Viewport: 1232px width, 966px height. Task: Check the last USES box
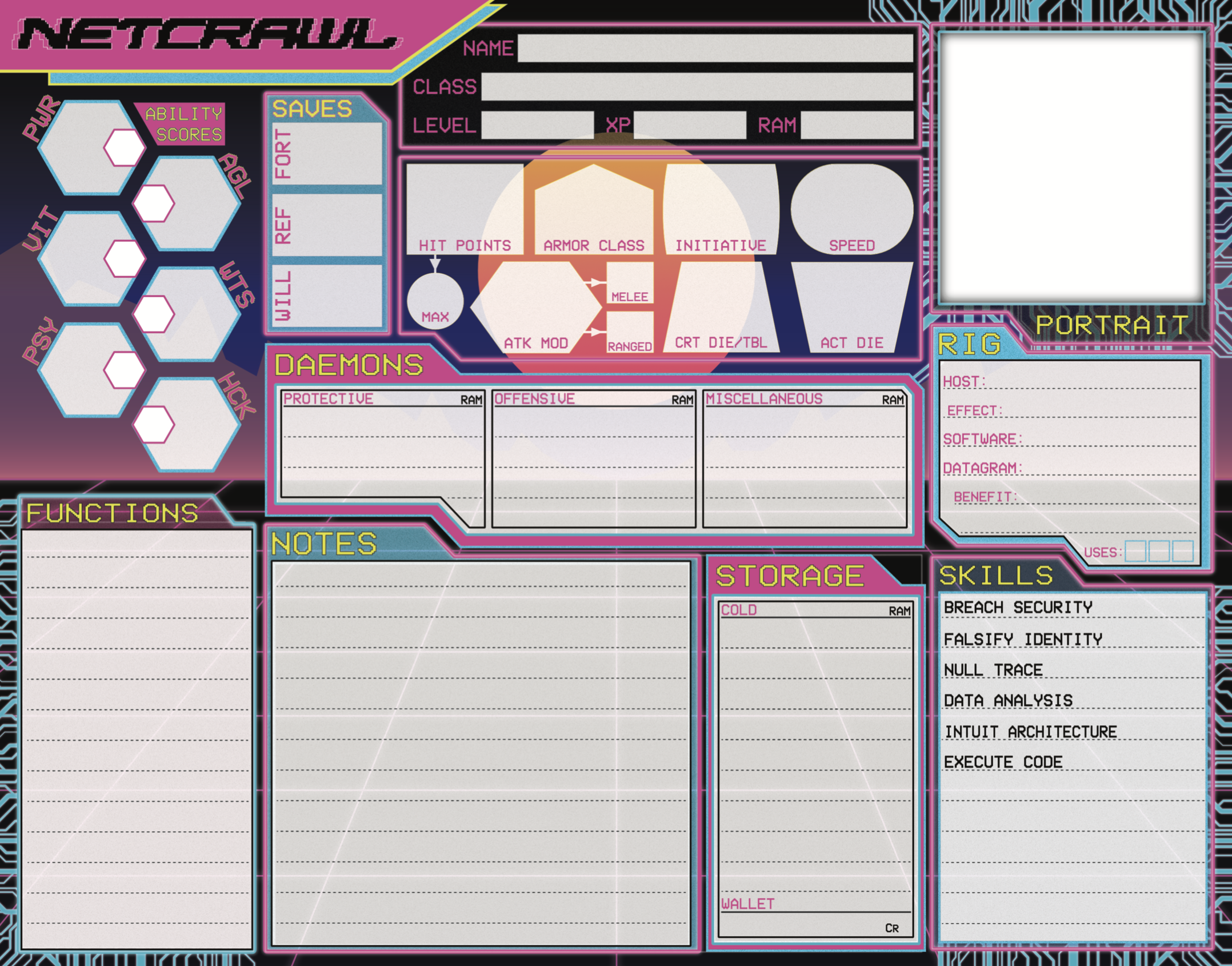[x=1182, y=552]
